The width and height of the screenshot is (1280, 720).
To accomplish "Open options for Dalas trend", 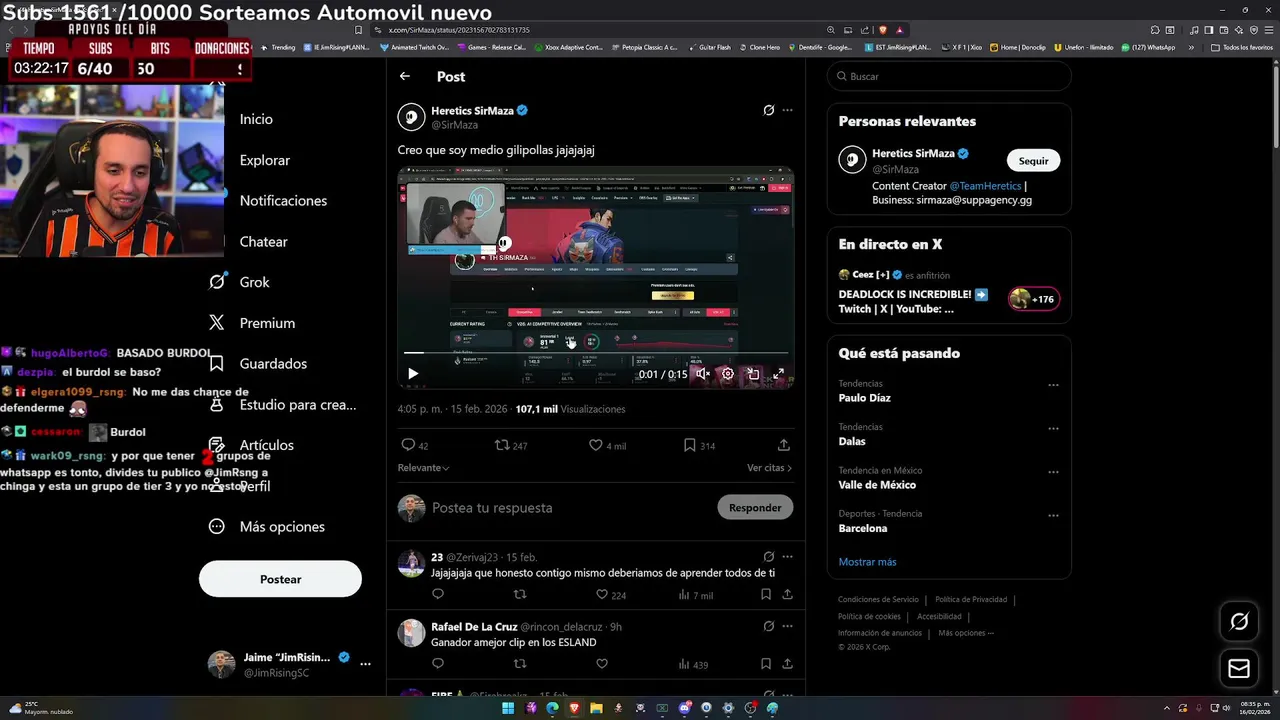I will [1053, 428].
